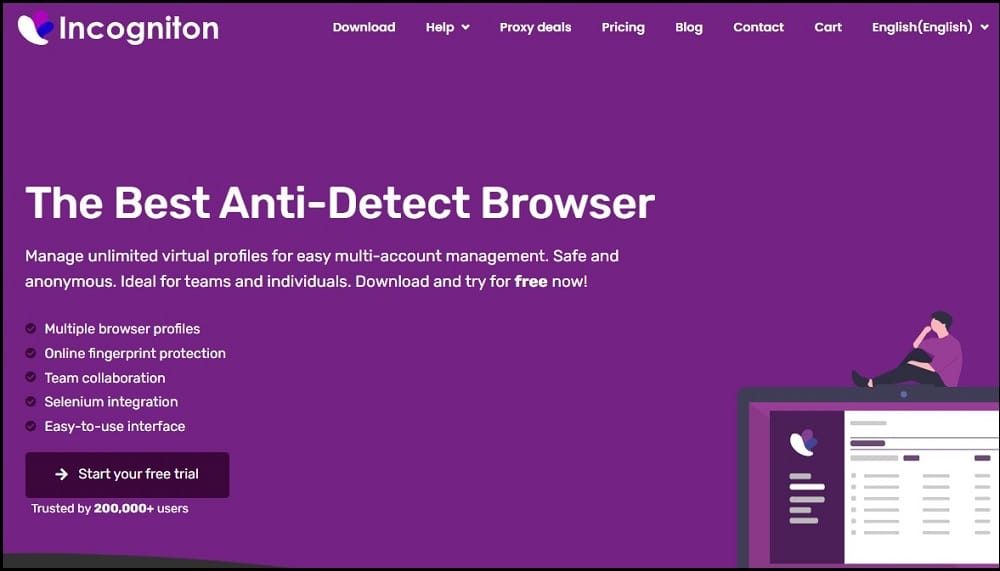The image size is (1000, 571).
Task: Click the "Selenium integration" text
Action: [111, 402]
